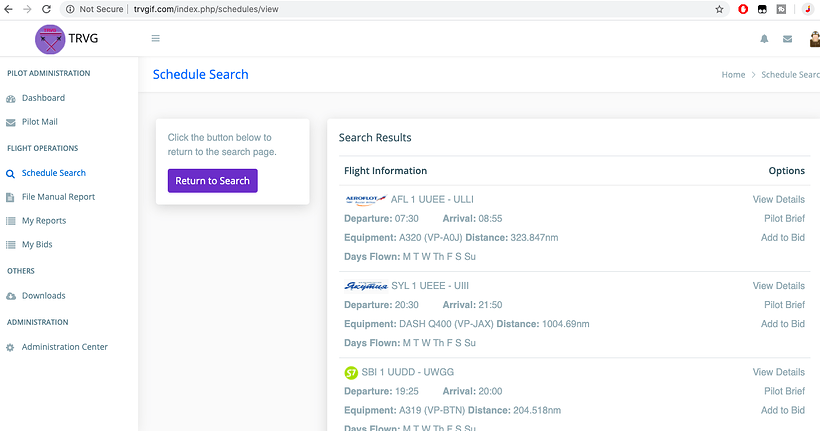820x431 pixels.
Task: Open Downloads in sidebar
Action: coord(43,296)
